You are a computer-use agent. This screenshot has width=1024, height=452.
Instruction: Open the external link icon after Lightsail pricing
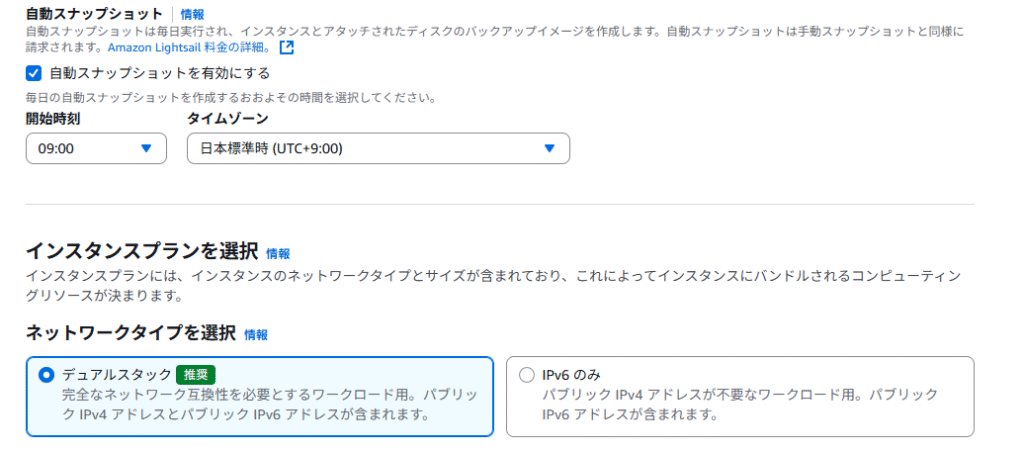coord(287,48)
